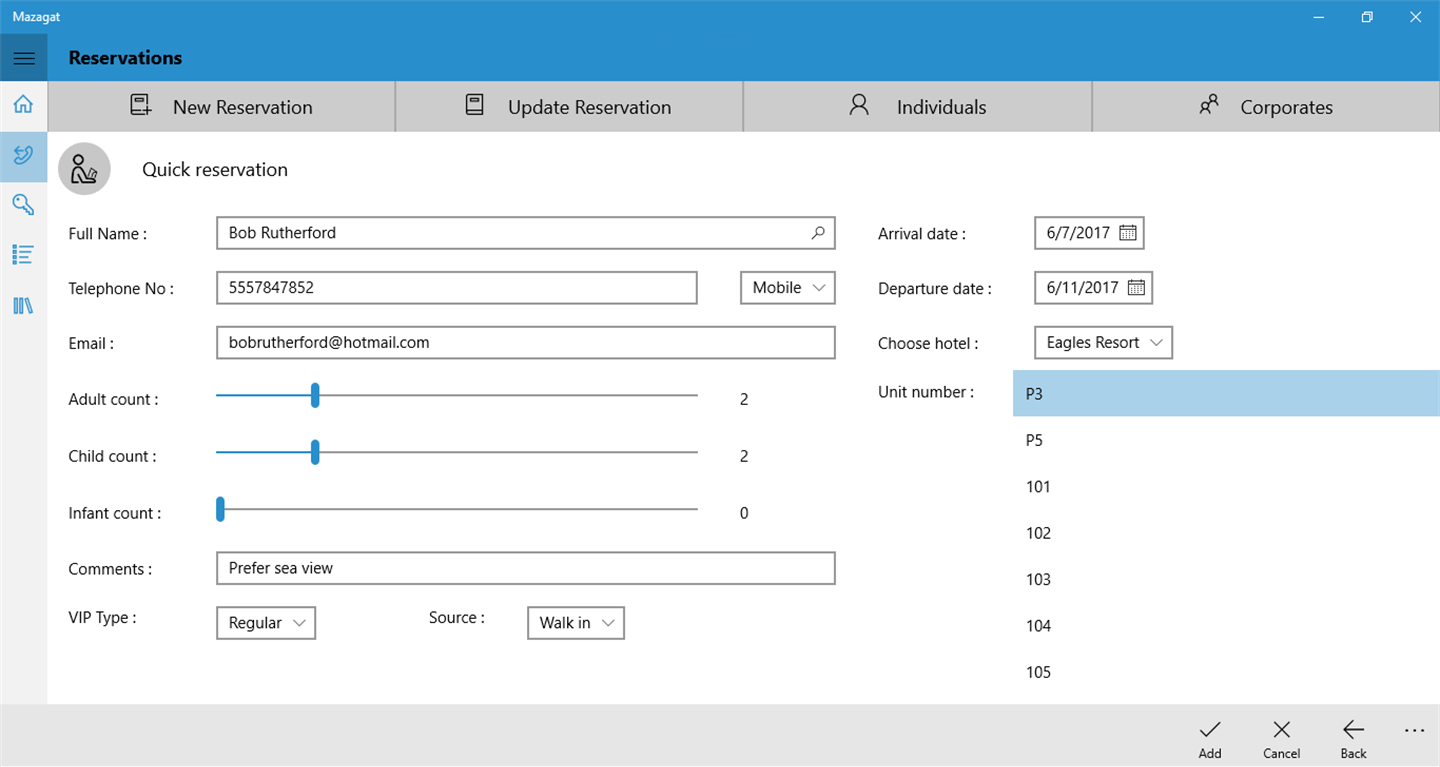Click the Adult count slider handle
The image size is (1440, 767).
click(x=315, y=396)
